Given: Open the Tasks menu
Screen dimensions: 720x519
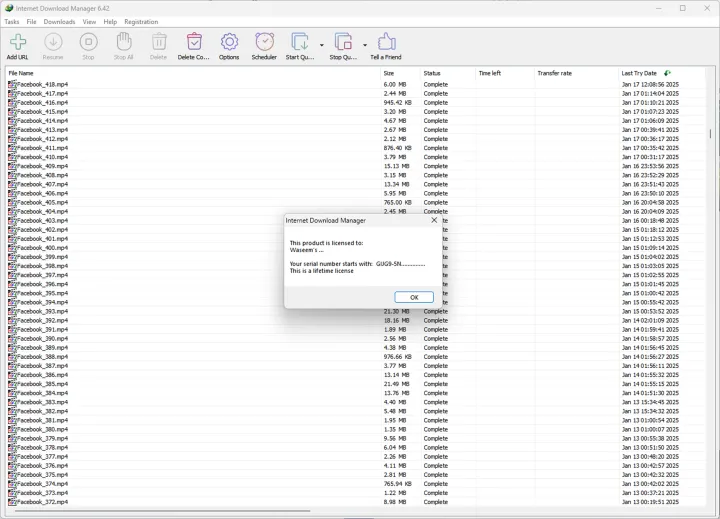Looking at the screenshot, I should pos(12,21).
